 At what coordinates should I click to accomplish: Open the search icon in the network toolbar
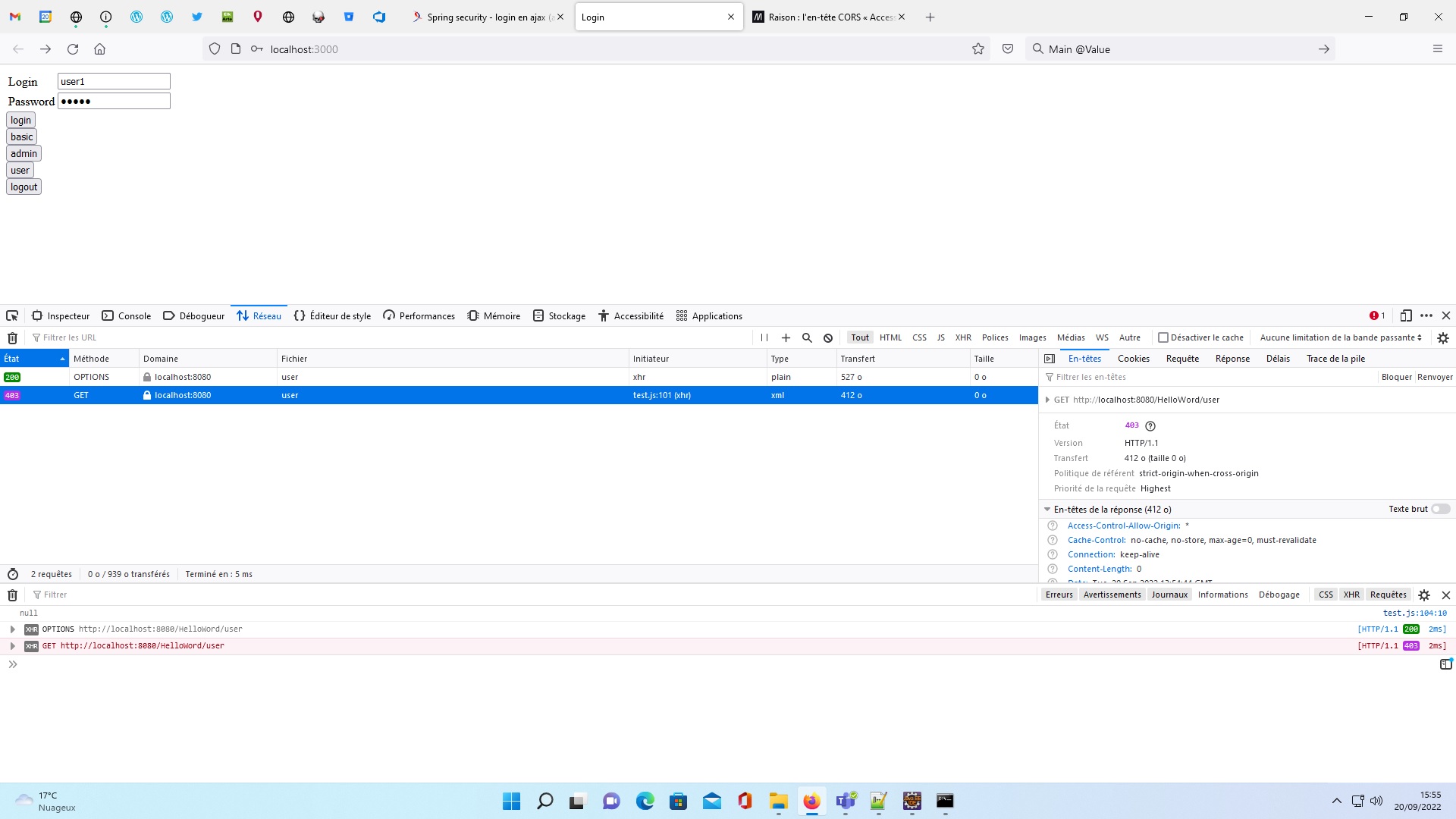pyautogui.click(x=807, y=338)
